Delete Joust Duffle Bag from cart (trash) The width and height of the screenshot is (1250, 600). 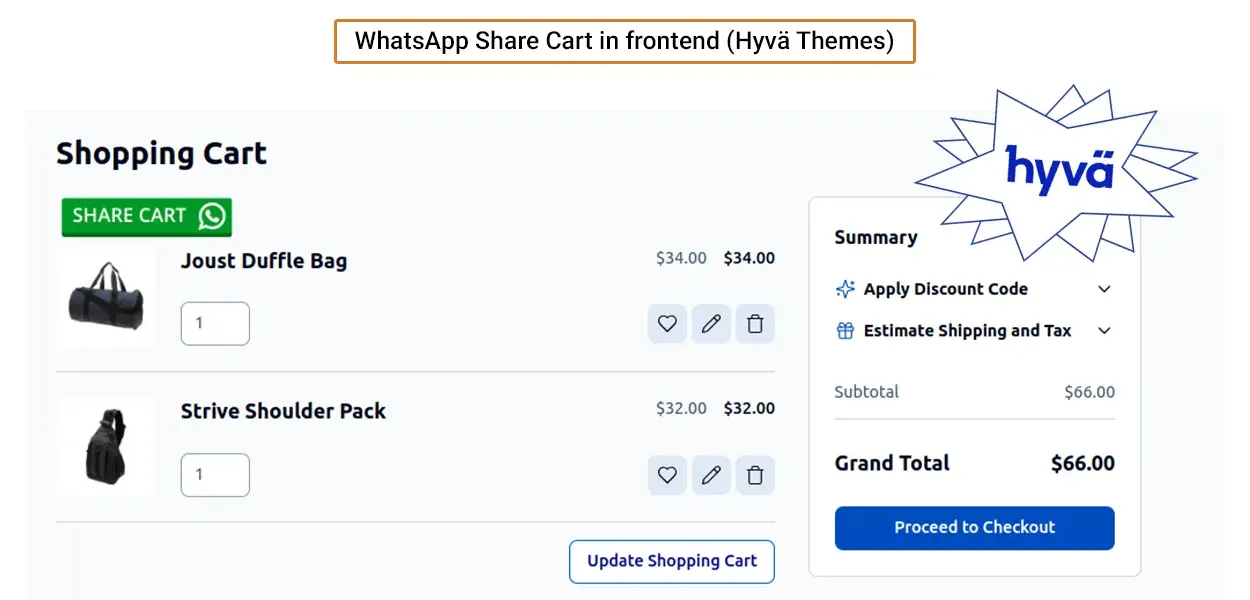(x=755, y=324)
